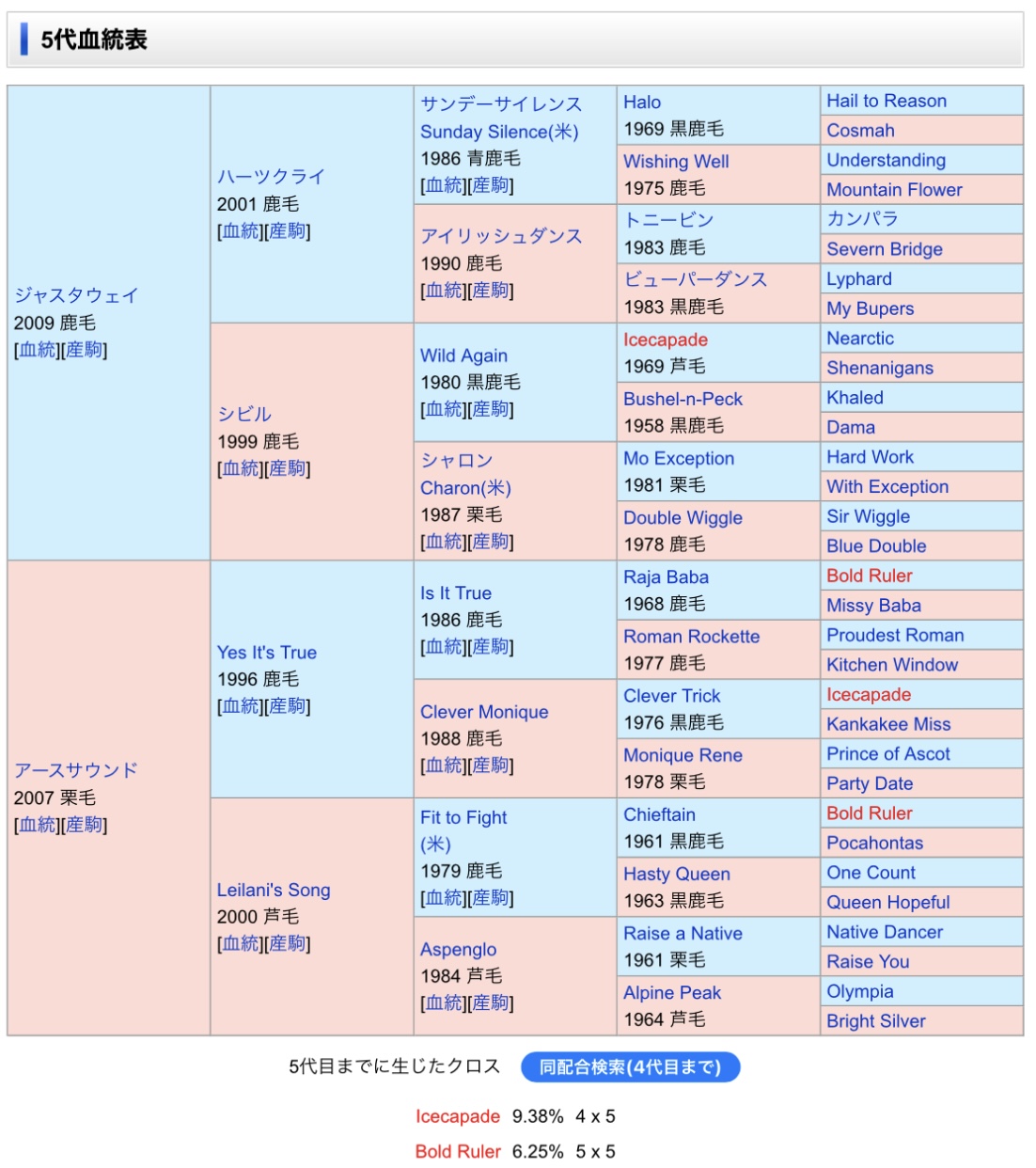Open the Native Dancer link

point(885,932)
